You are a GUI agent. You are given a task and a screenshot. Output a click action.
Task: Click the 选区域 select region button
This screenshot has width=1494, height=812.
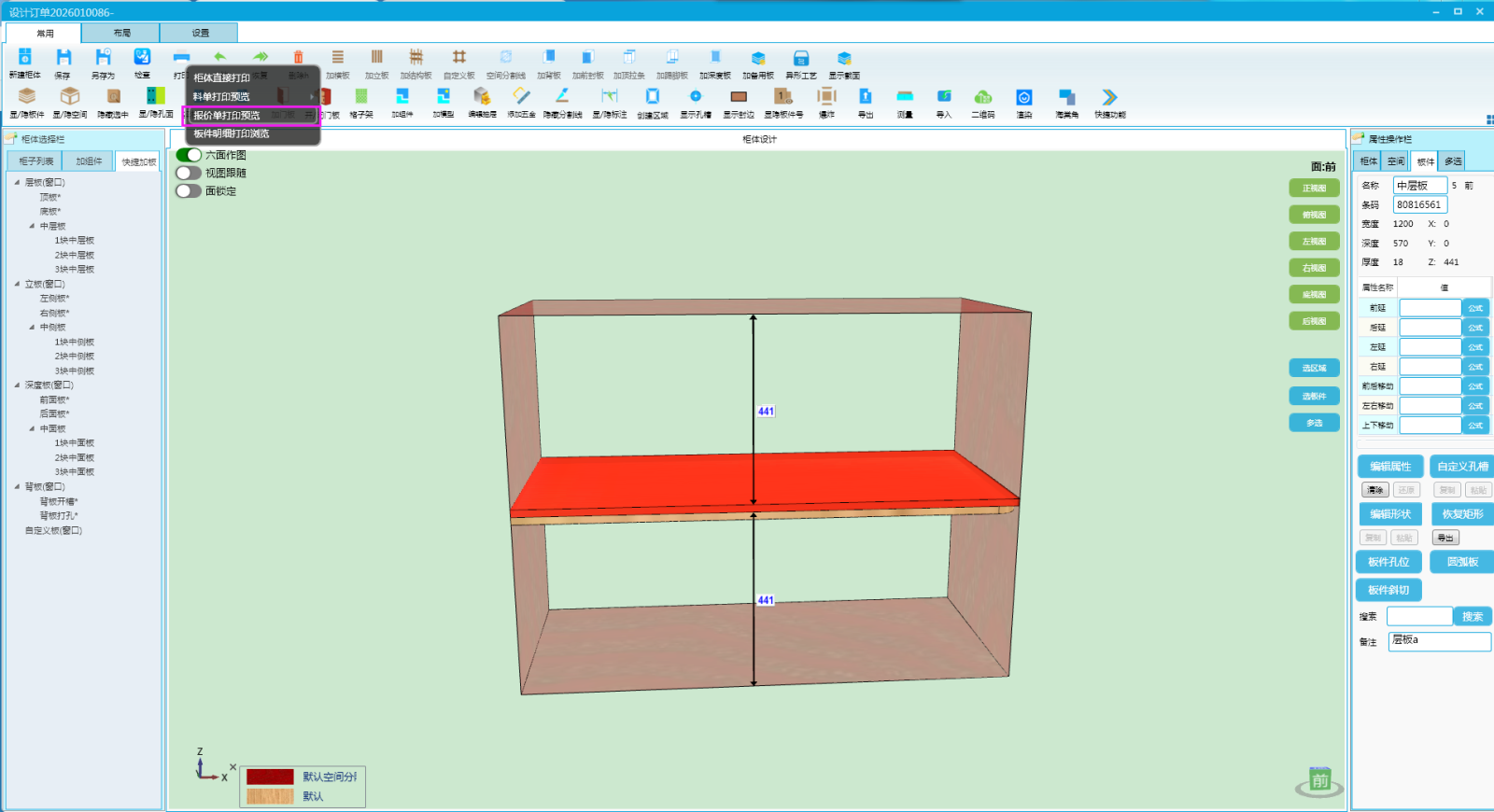tap(1314, 368)
